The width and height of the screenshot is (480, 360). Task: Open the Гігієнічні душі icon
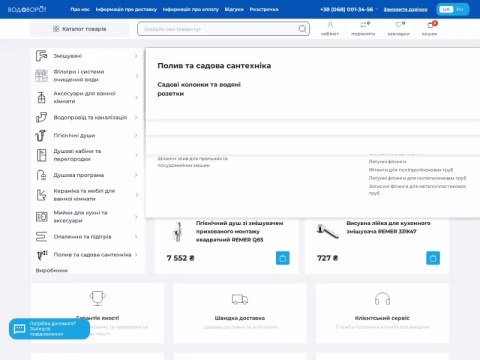point(41,135)
